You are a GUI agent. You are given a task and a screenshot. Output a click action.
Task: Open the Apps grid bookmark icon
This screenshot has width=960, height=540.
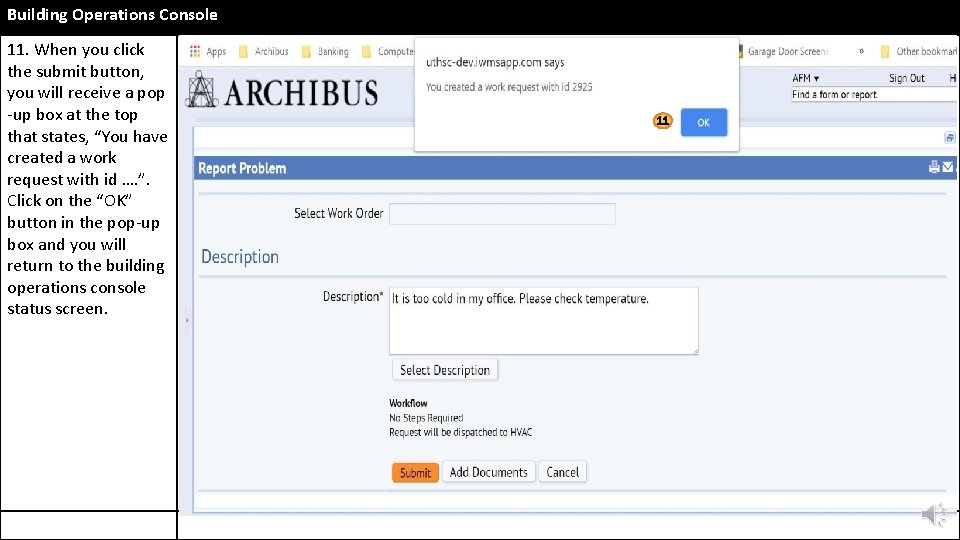coord(195,51)
